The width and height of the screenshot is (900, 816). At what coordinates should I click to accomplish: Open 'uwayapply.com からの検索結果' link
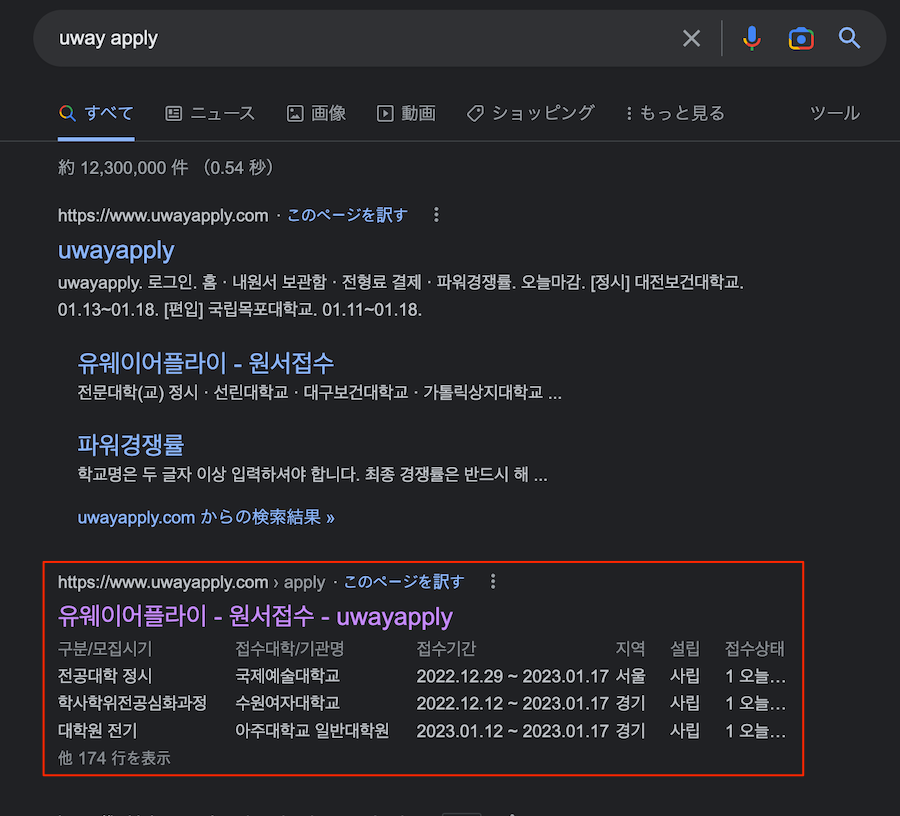[206, 518]
